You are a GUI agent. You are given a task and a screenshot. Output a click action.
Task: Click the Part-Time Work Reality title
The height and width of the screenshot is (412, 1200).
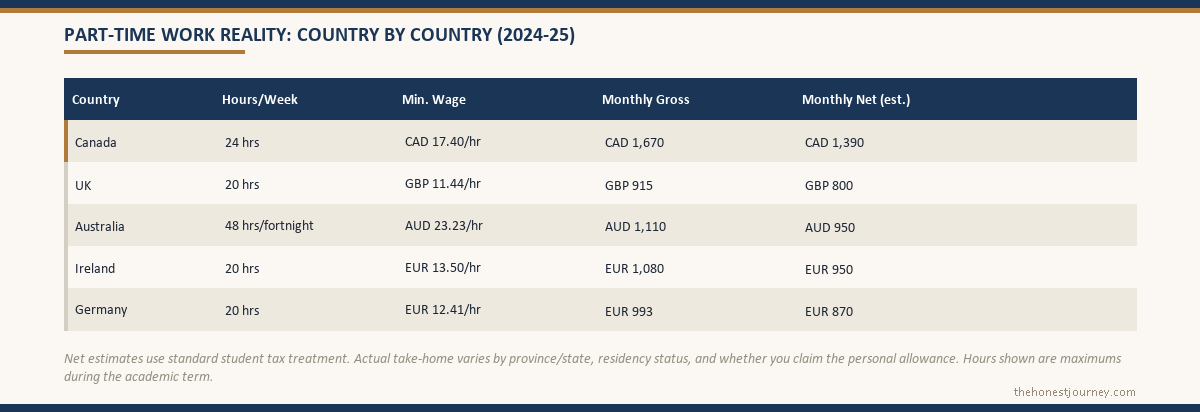pos(319,35)
